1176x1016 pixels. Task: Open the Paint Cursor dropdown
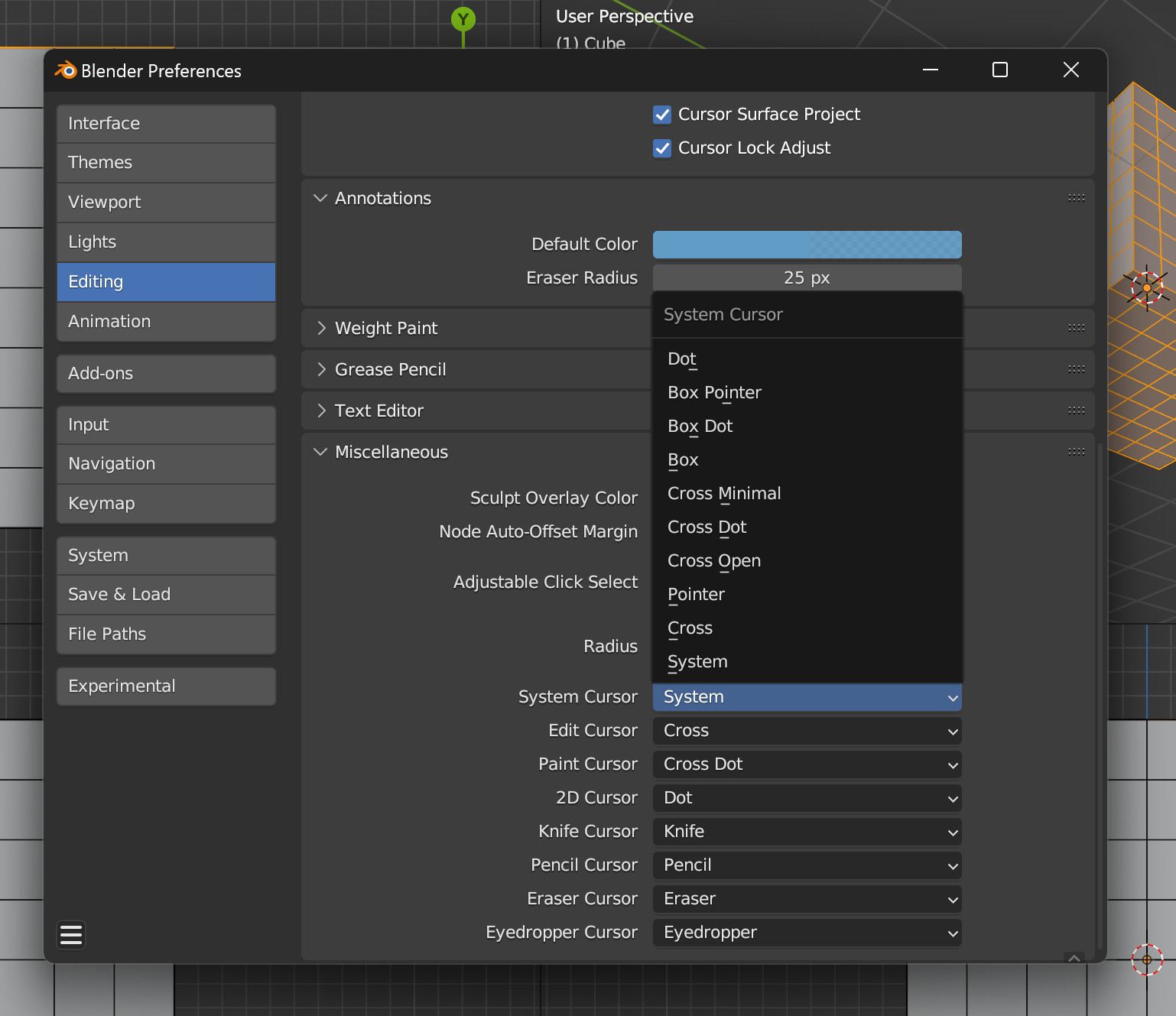pos(807,764)
